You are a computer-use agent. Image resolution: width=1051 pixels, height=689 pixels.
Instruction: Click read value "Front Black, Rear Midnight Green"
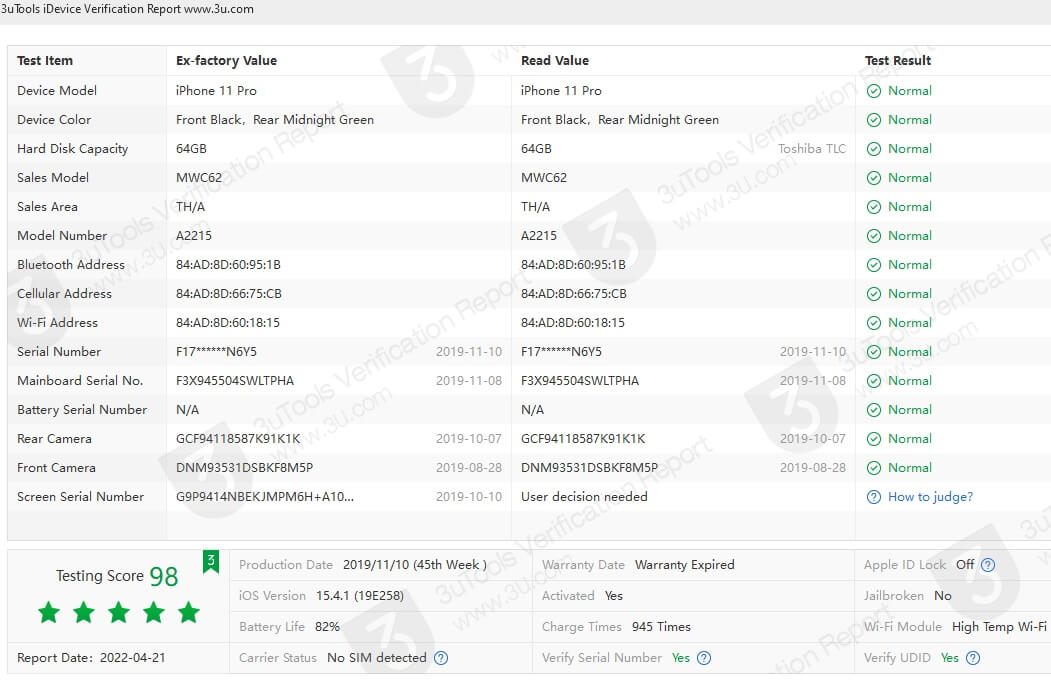620,120
